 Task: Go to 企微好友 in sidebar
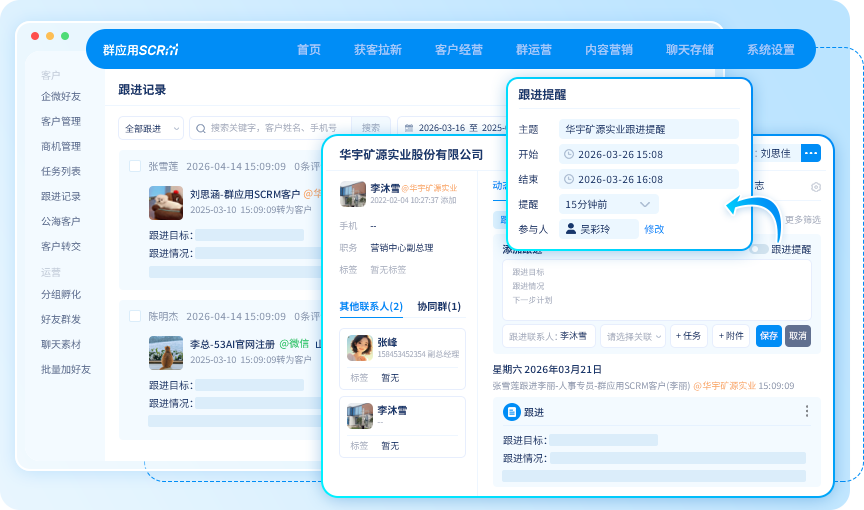pyautogui.click(x=61, y=96)
